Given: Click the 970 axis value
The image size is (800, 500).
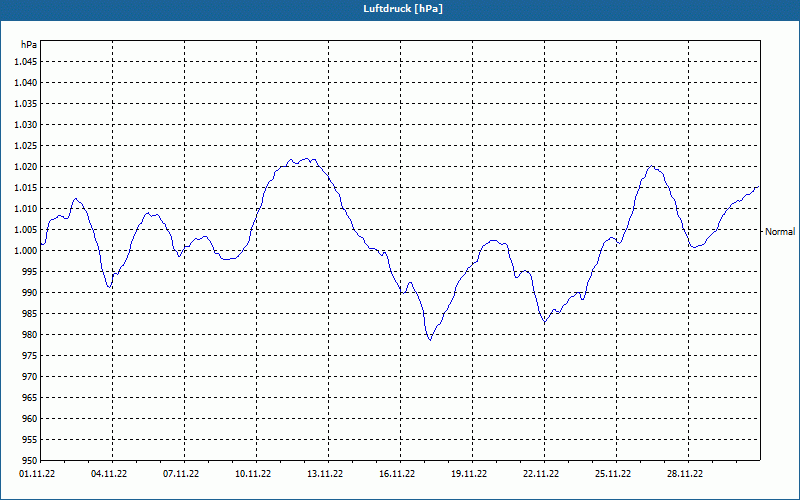Looking at the screenshot, I should [30, 377].
